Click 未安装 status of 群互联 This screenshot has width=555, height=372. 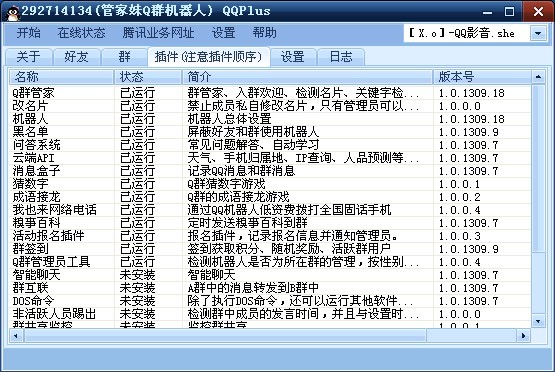point(137,288)
